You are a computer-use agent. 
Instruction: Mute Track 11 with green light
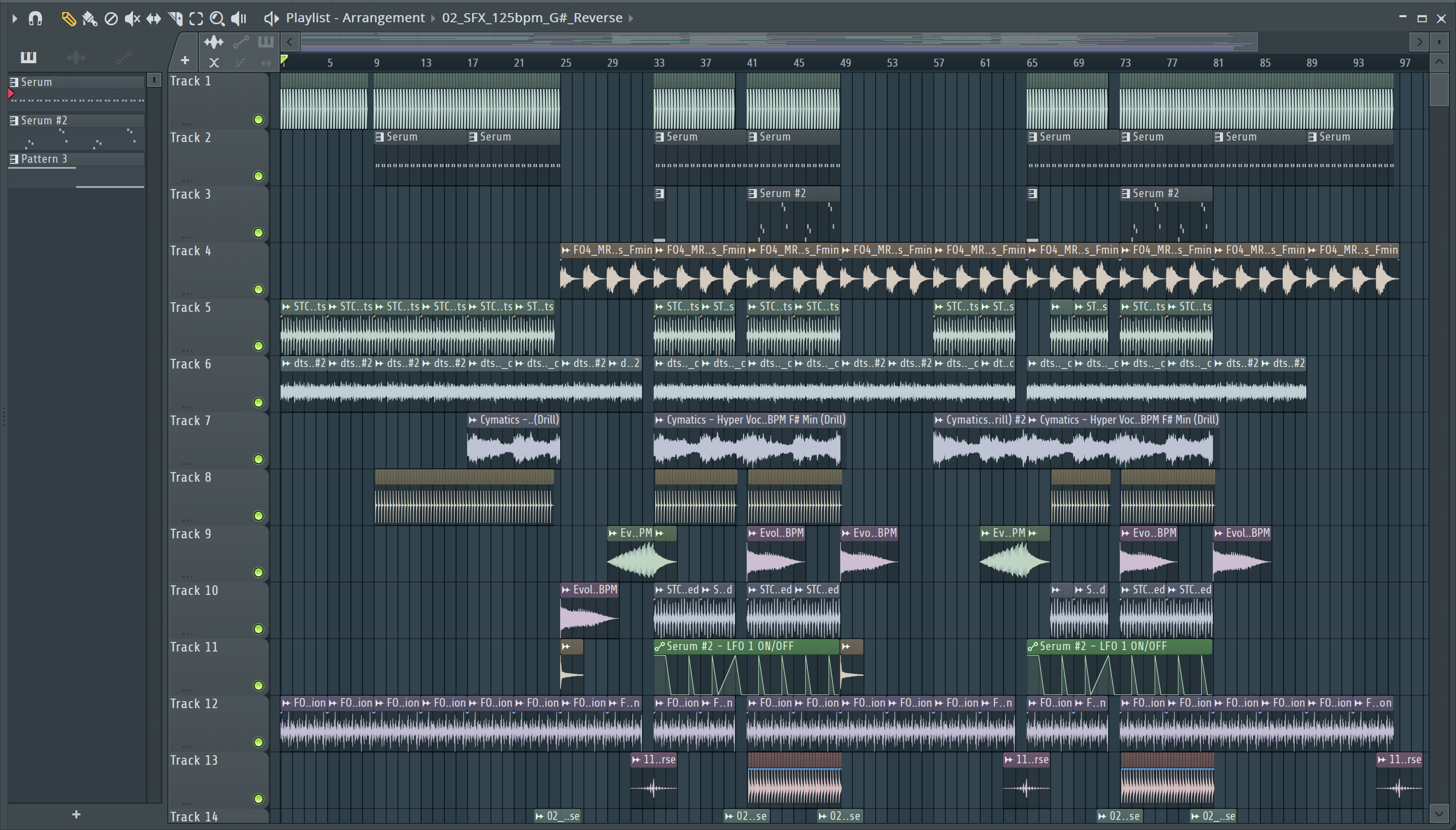point(258,685)
